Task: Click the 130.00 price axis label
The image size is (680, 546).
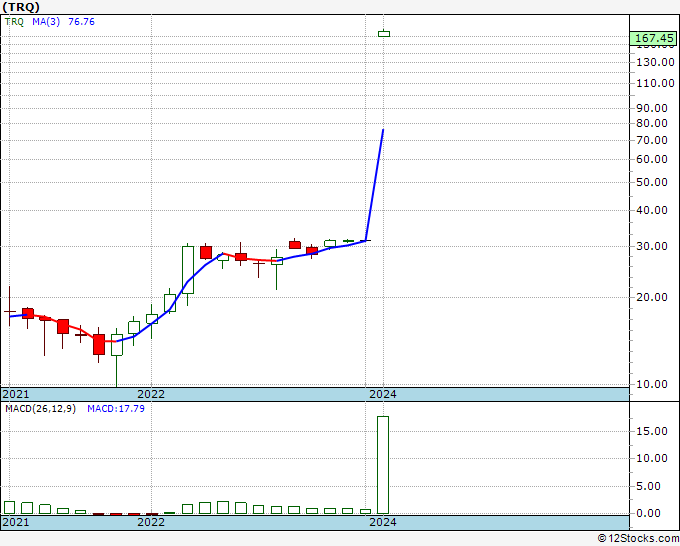Action: click(x=655, y=62)
